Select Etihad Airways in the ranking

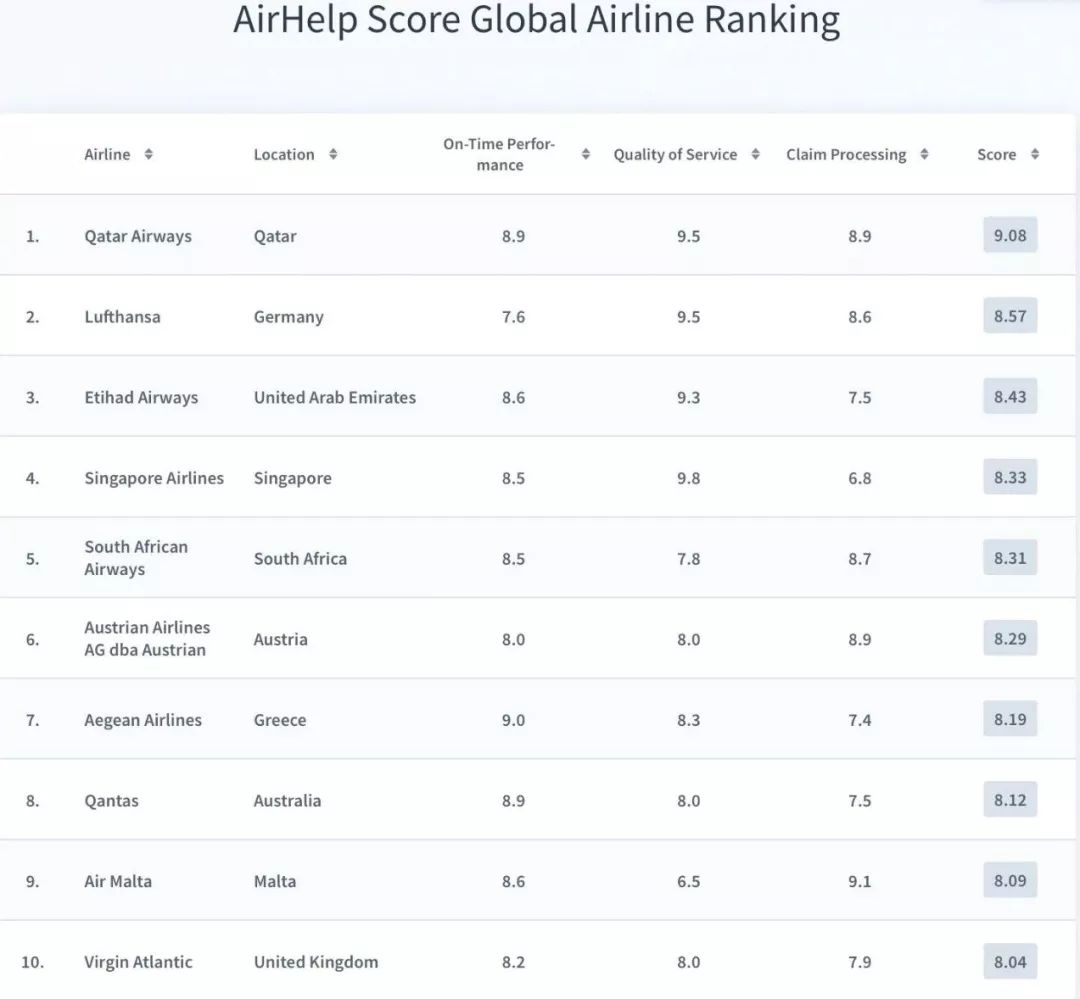click(141, 398)
